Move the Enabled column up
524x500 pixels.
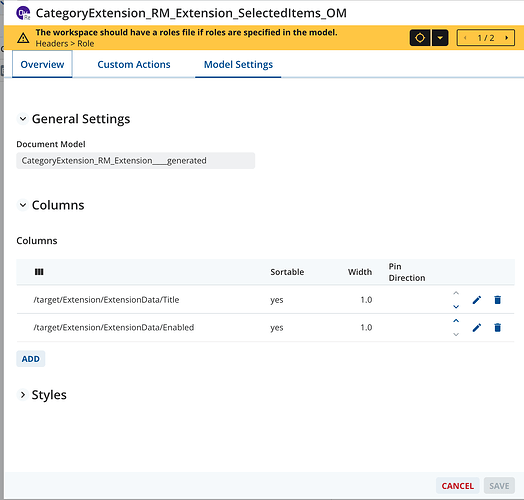pos(456,321)
